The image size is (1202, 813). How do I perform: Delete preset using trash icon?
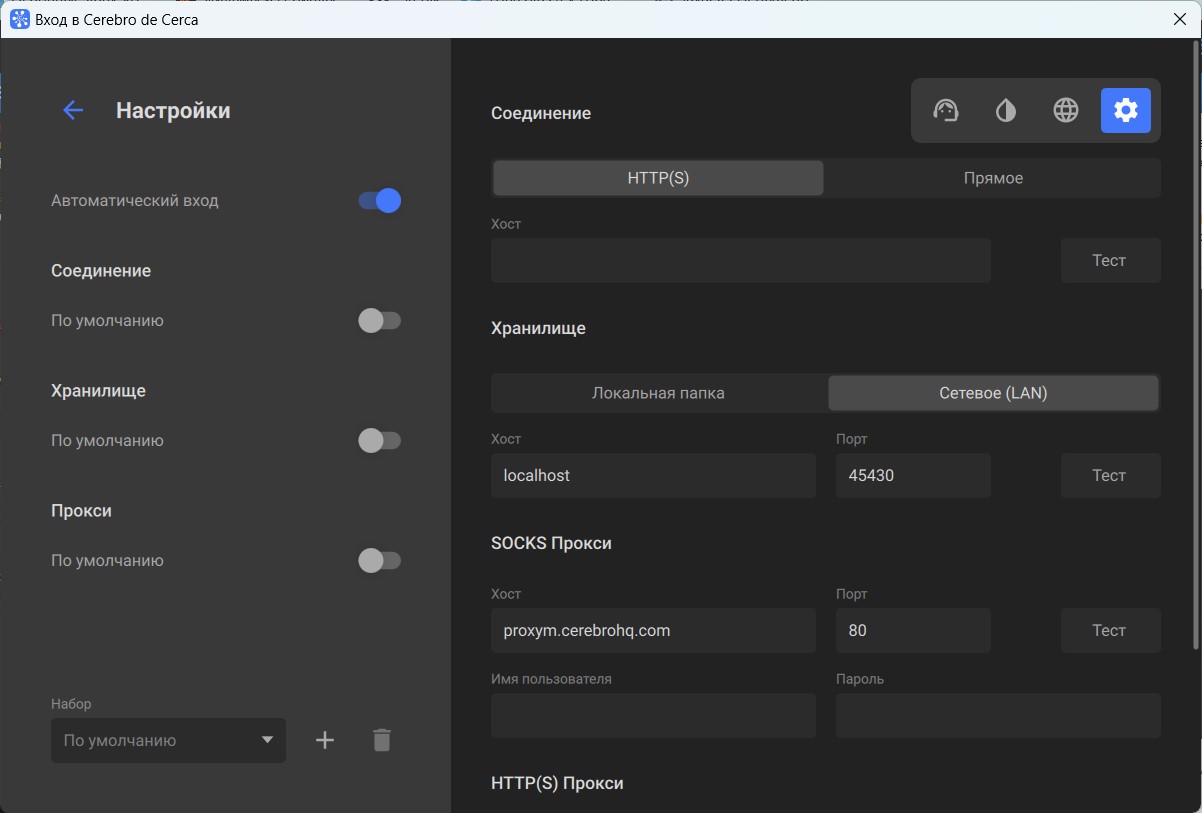click(x=382, y=740)
